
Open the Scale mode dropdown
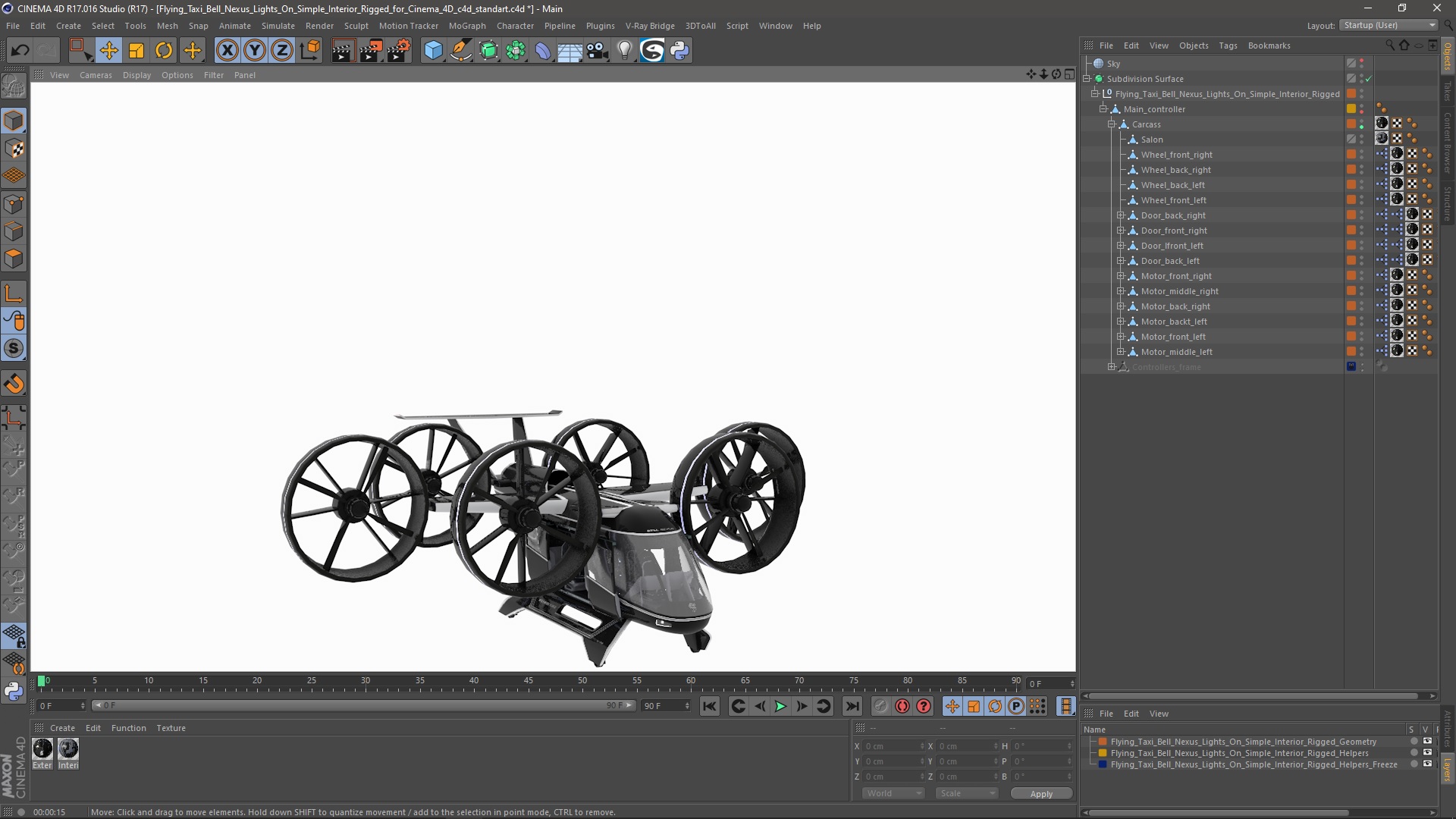click(967, 793)
